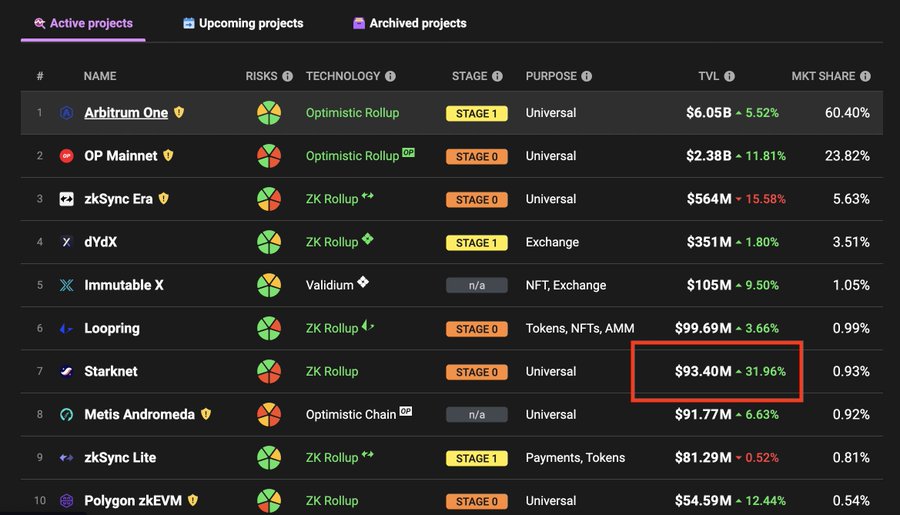Click the Tokens, NFTs, AMM purpose cell

[x=580, y=328]
